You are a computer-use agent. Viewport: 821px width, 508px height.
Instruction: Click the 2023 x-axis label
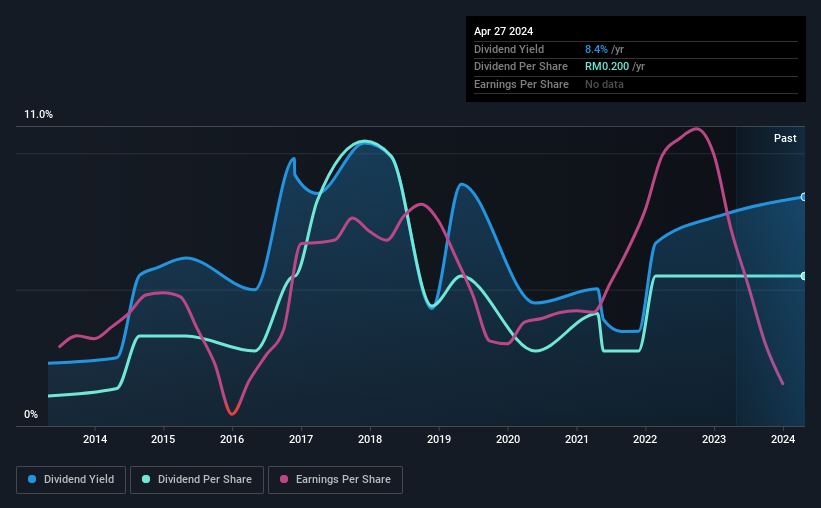(714, 439)
